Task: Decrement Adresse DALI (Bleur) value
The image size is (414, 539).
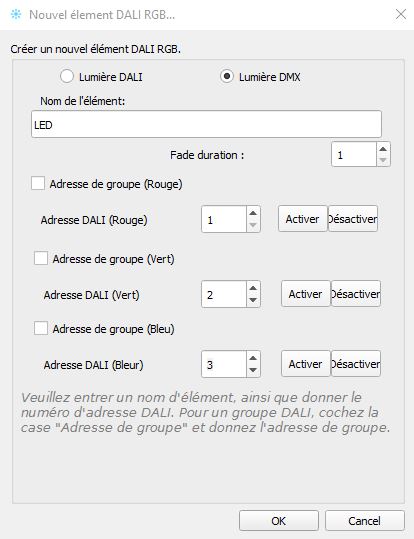Action: click(253, 370)
